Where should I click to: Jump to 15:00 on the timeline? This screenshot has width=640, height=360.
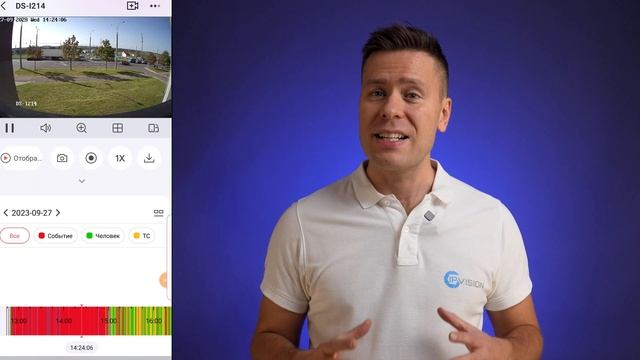pyautogui.click(x=109, y=321)
